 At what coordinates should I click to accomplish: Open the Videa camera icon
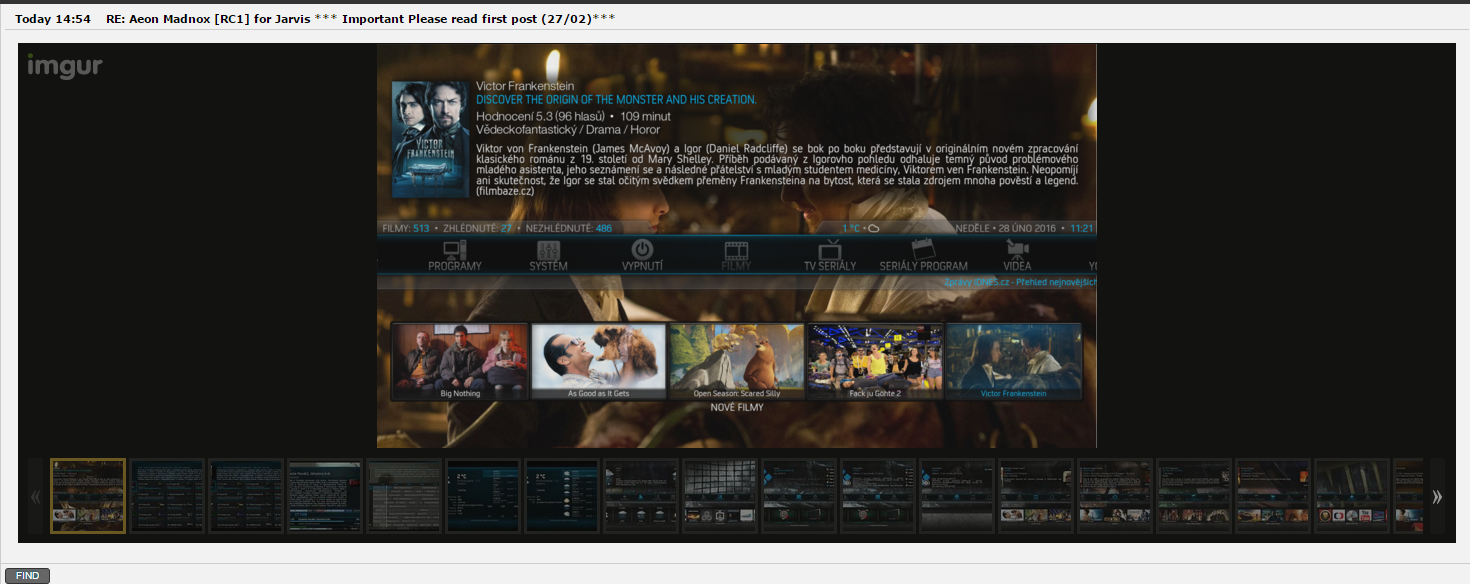coord(1017,250)
